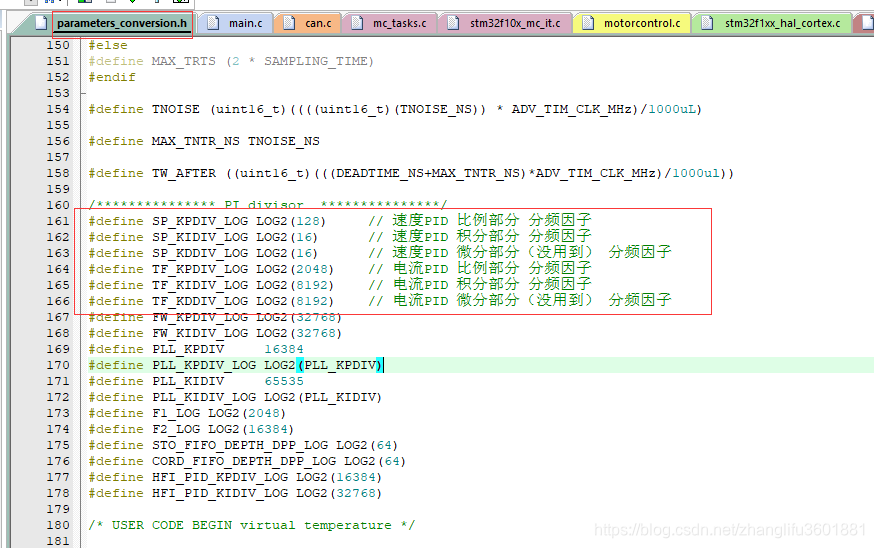The width and height of the screenshot is (874, 548).
Task: Click the "#endif" directive on line 152
Action: click(111, 77)
